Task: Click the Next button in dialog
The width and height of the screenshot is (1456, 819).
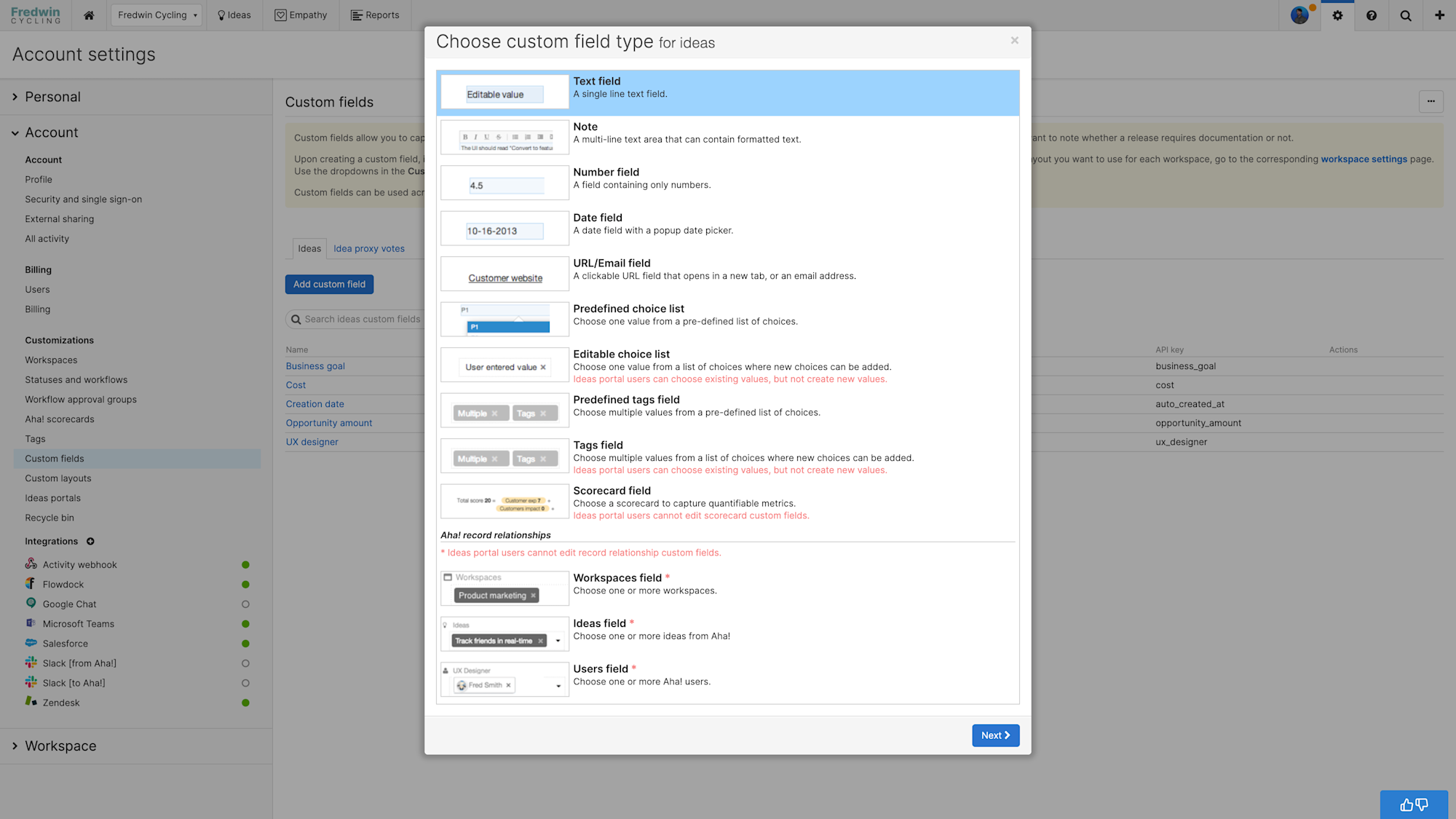Action: point(995,735)
